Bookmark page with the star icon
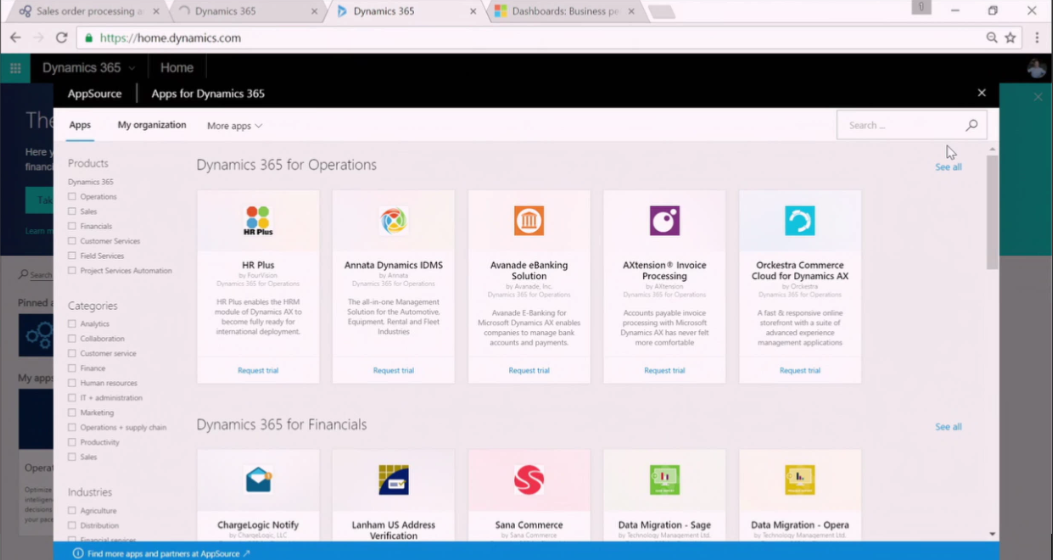1053x560 pixels. click(1010, 38)
